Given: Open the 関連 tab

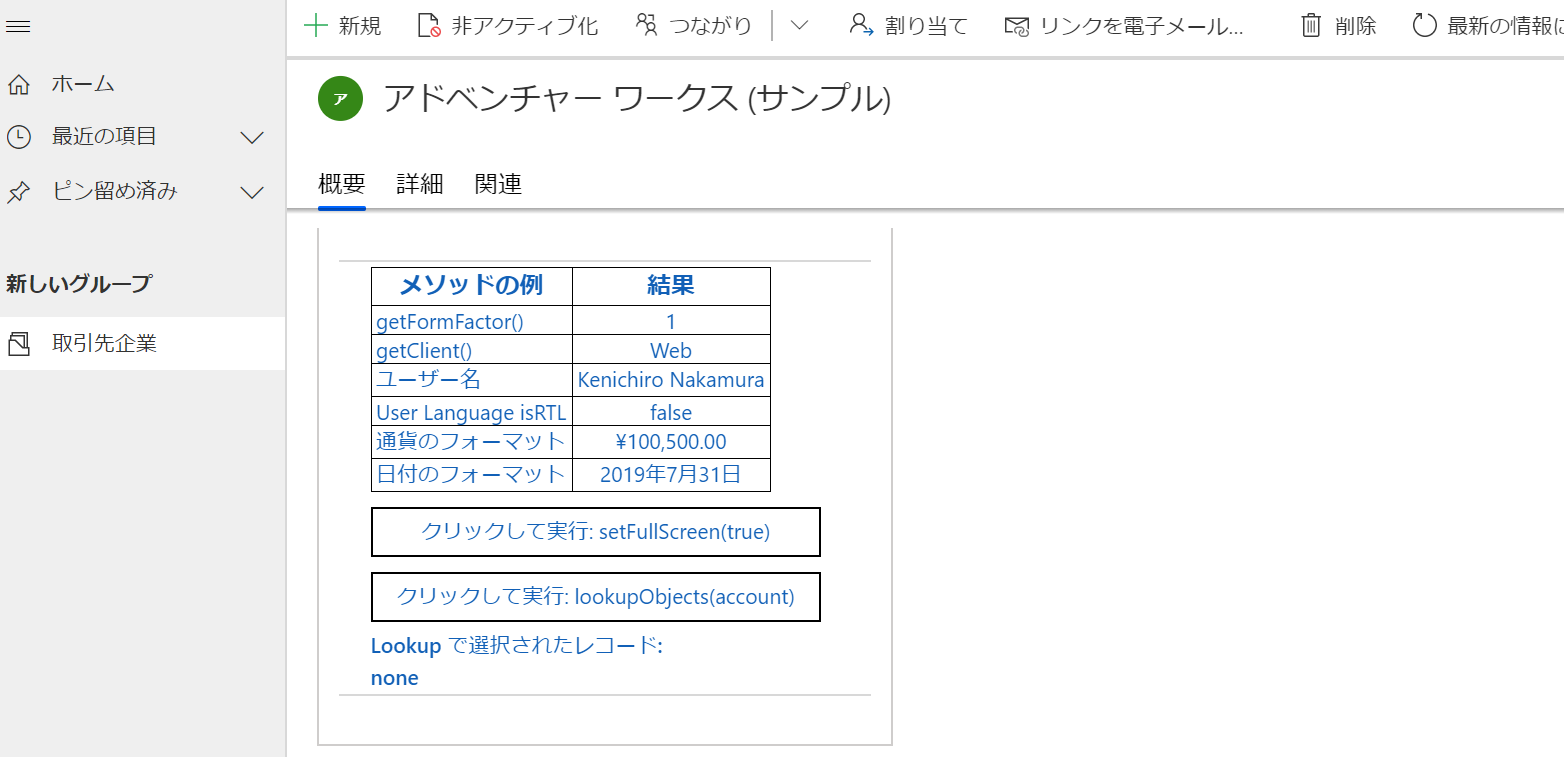Looking at the screenshot, I should point(498,184).
